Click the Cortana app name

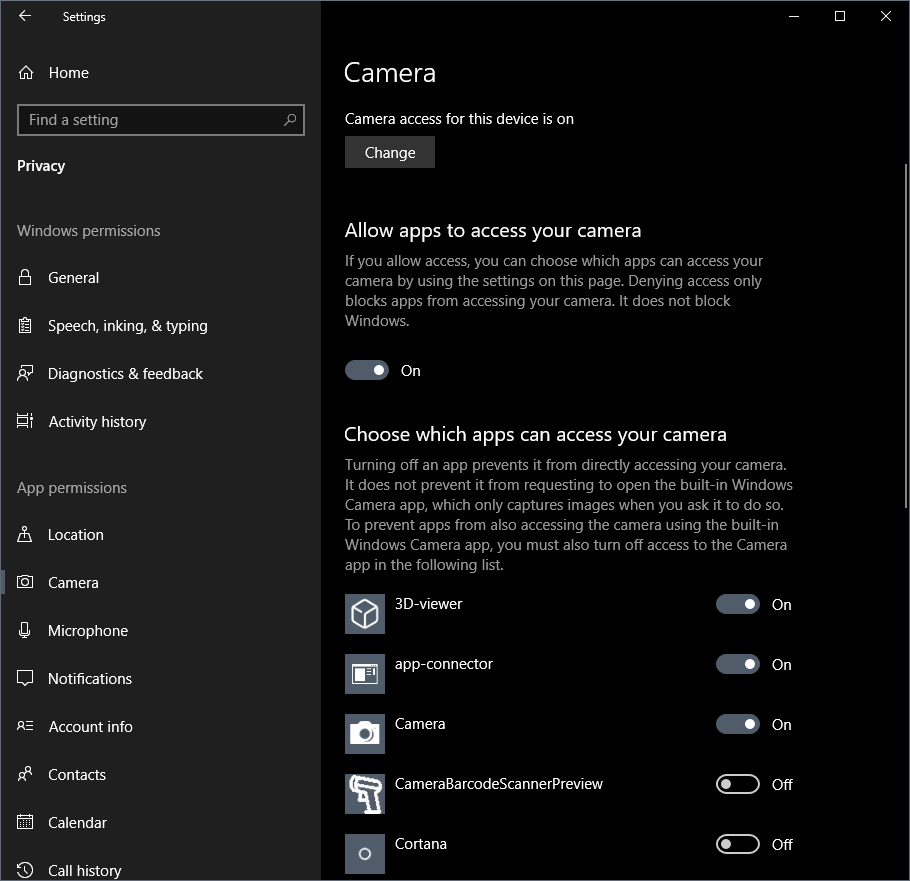(421, 844)
